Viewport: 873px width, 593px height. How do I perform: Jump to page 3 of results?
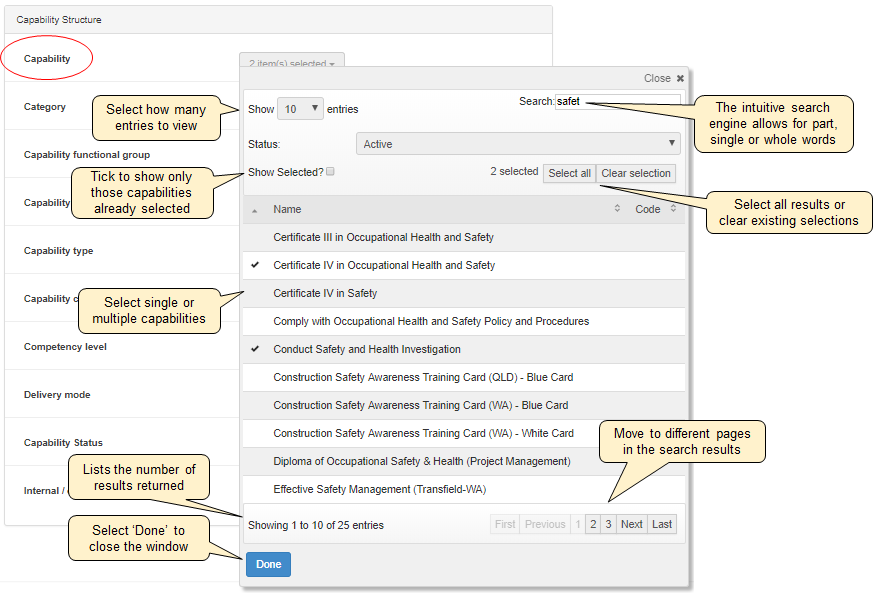pyautogui.click(x=608, y=524)
